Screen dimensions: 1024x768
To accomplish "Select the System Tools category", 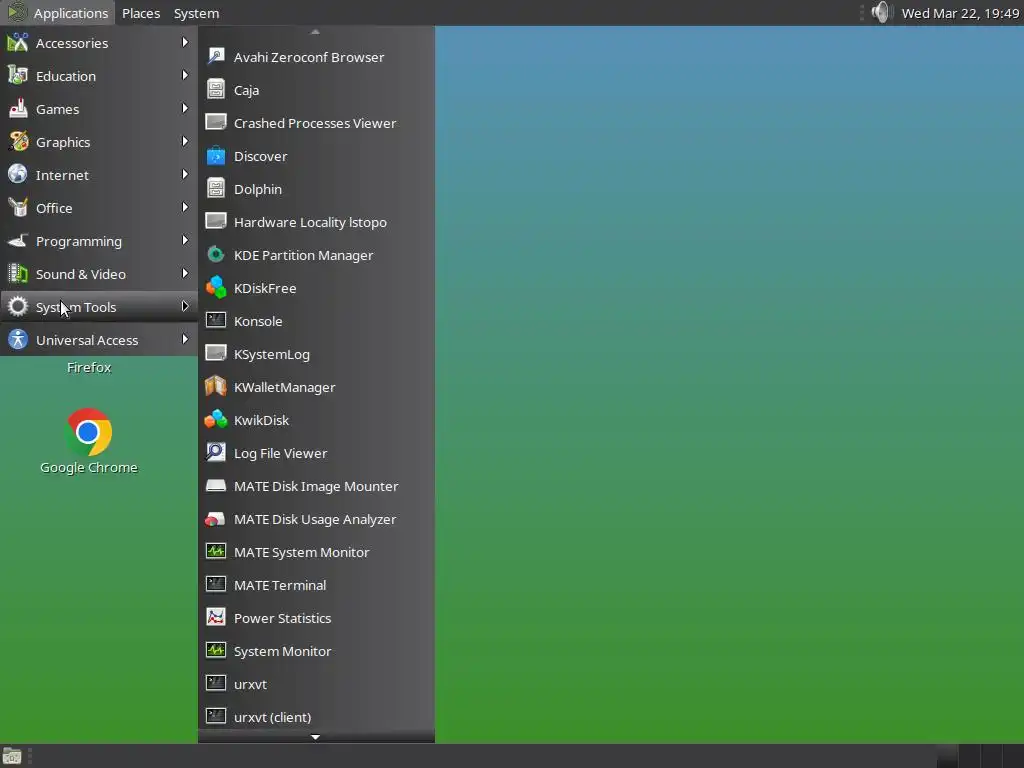I will click(x=99, y=307).
